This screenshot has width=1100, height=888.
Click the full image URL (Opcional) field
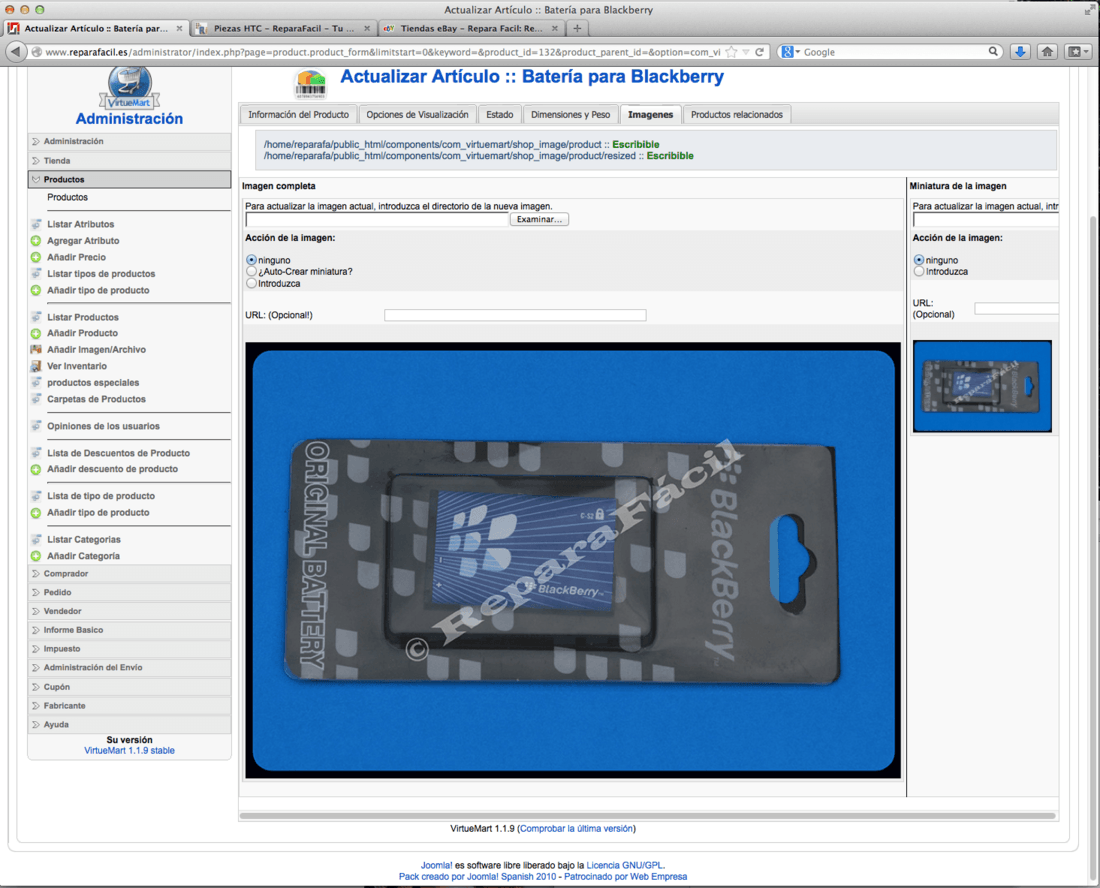tap(515, 316)
